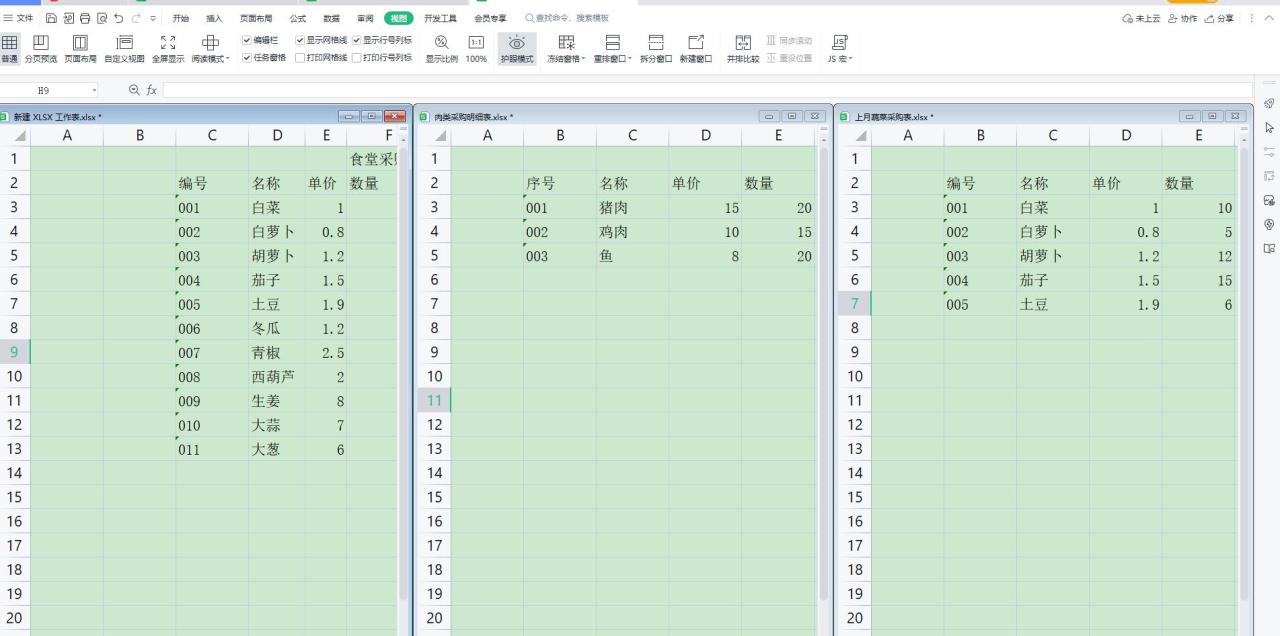This screenshot has width=1280, height=636.
Task: Enable Print Gridlines (打印网格线) checkbox
Action: click(300, 58)
